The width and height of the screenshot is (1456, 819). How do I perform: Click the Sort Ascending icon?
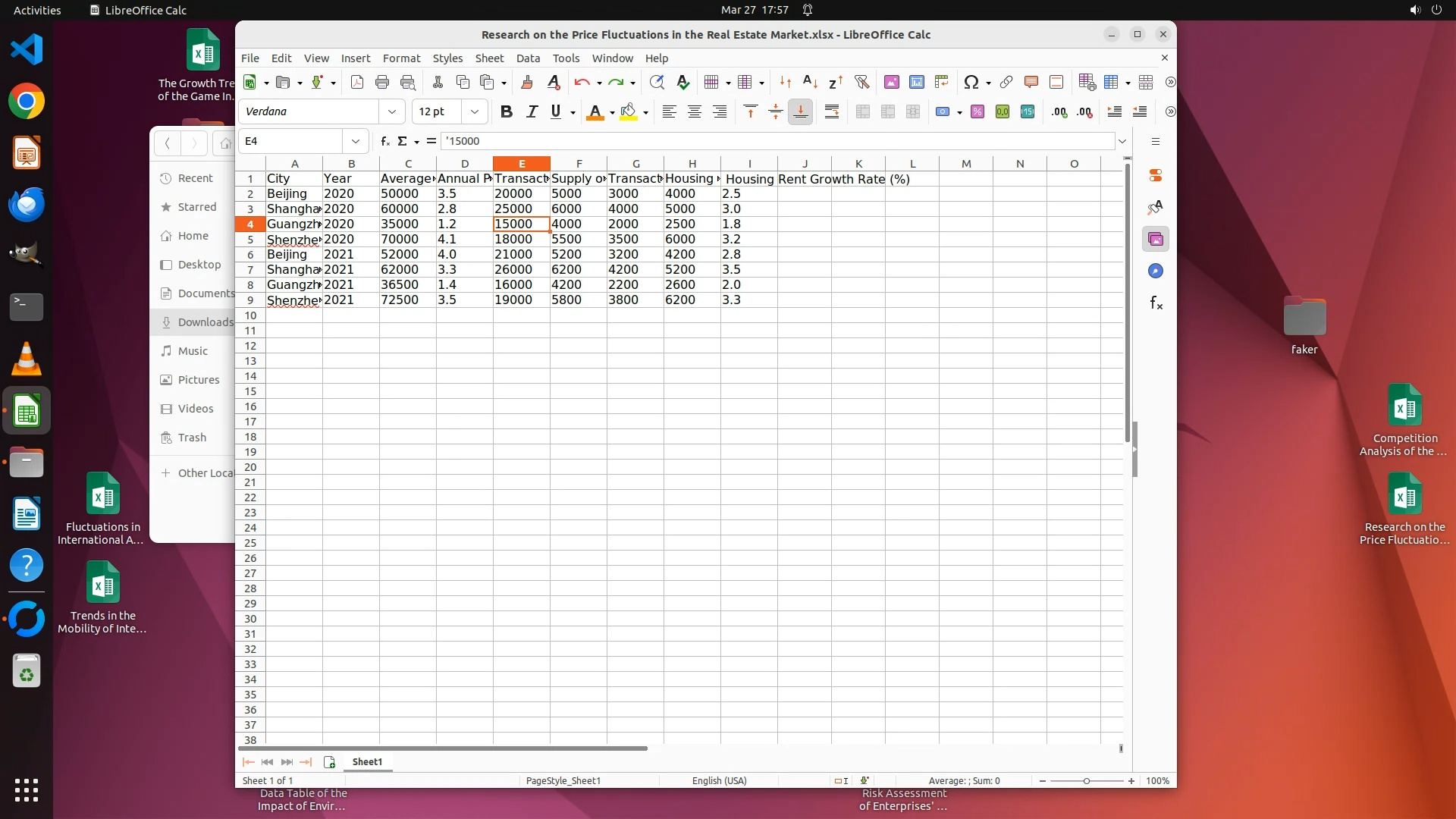pyautogui.click(x=810, y=82)
